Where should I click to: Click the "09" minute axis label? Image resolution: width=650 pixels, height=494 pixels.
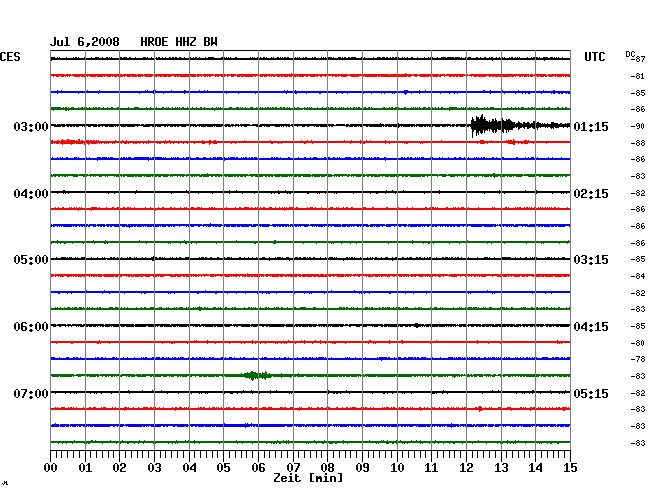point(362,468)
